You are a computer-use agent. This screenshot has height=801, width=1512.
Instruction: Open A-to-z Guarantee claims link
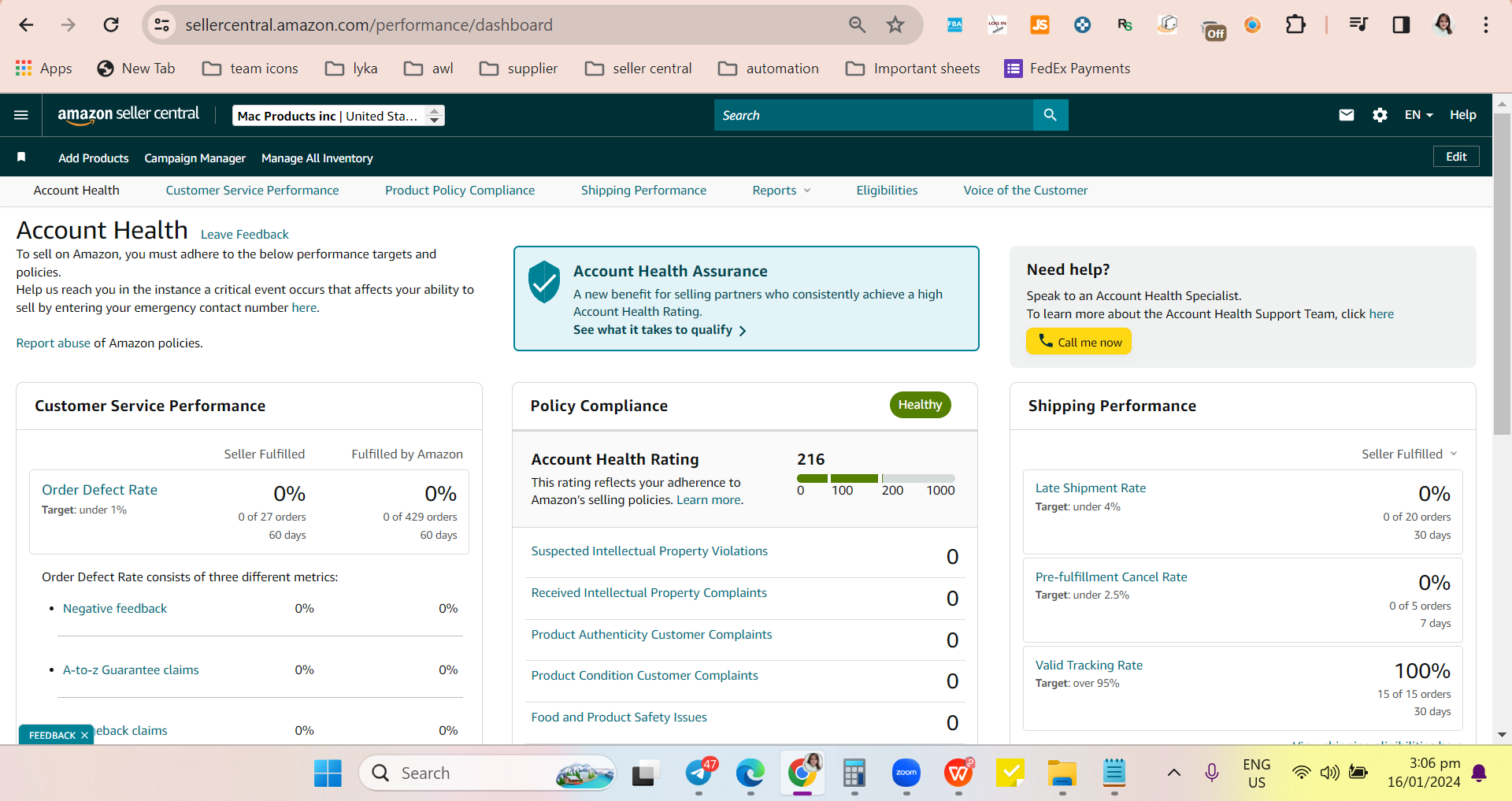(x=131, y=670)
